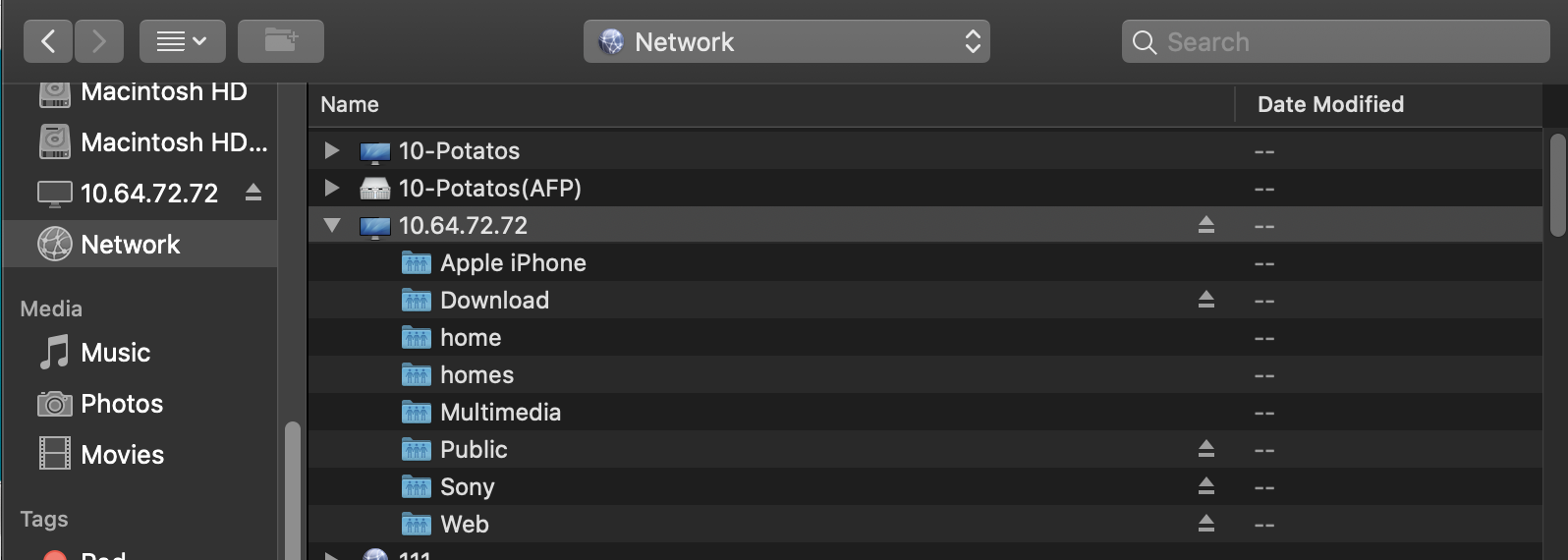Viewport: 1568px width, 560px height.
Task: Open the Network location popup menu
Action: [x=786, y=41]
